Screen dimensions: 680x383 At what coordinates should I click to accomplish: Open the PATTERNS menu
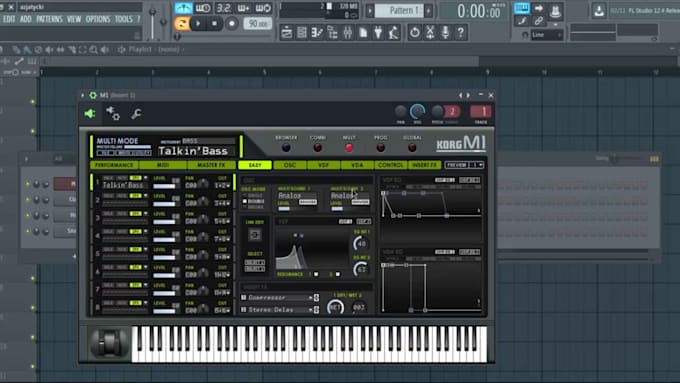[x=49, y=19]
